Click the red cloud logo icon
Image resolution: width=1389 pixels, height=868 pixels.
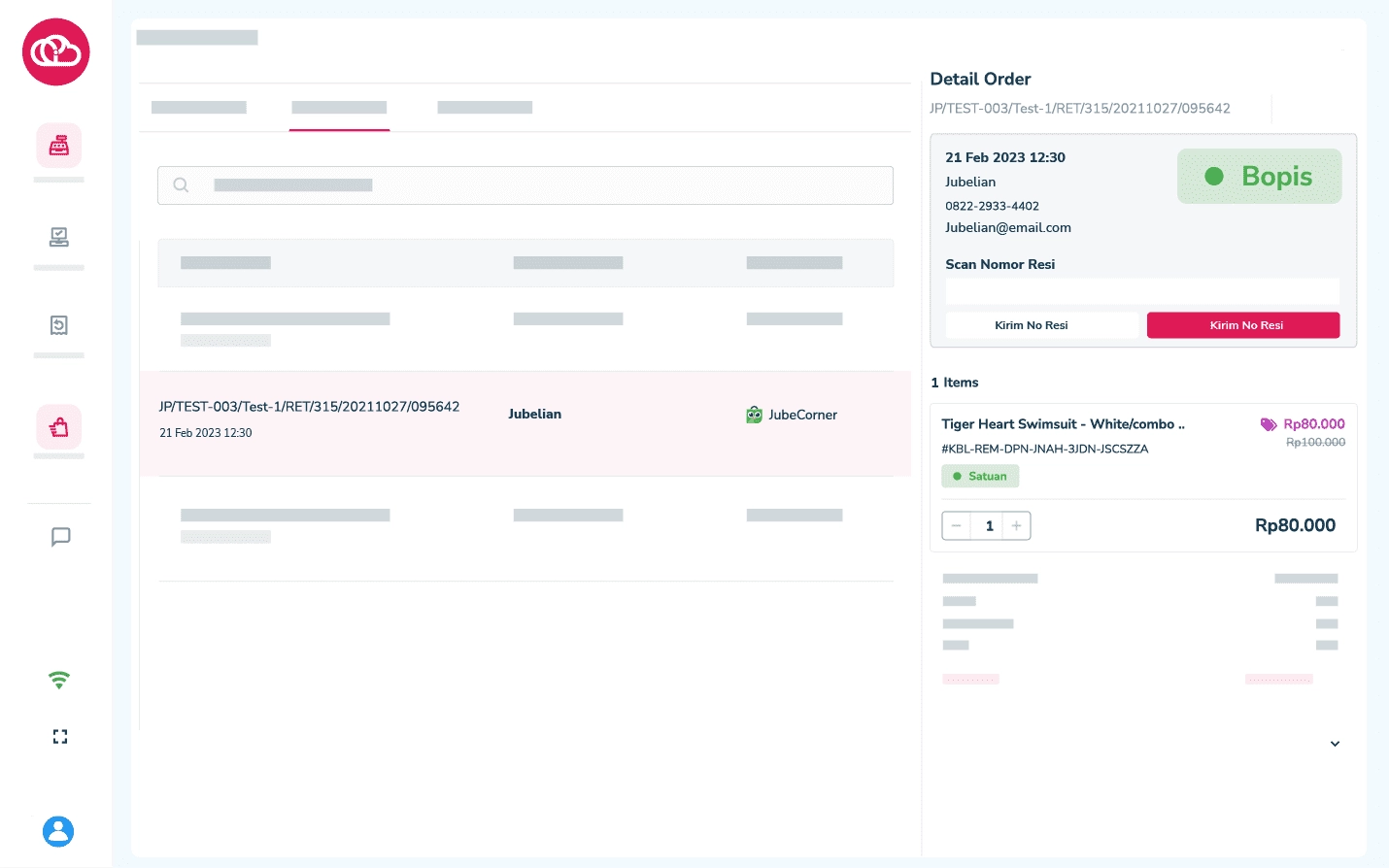click(56, 52)
